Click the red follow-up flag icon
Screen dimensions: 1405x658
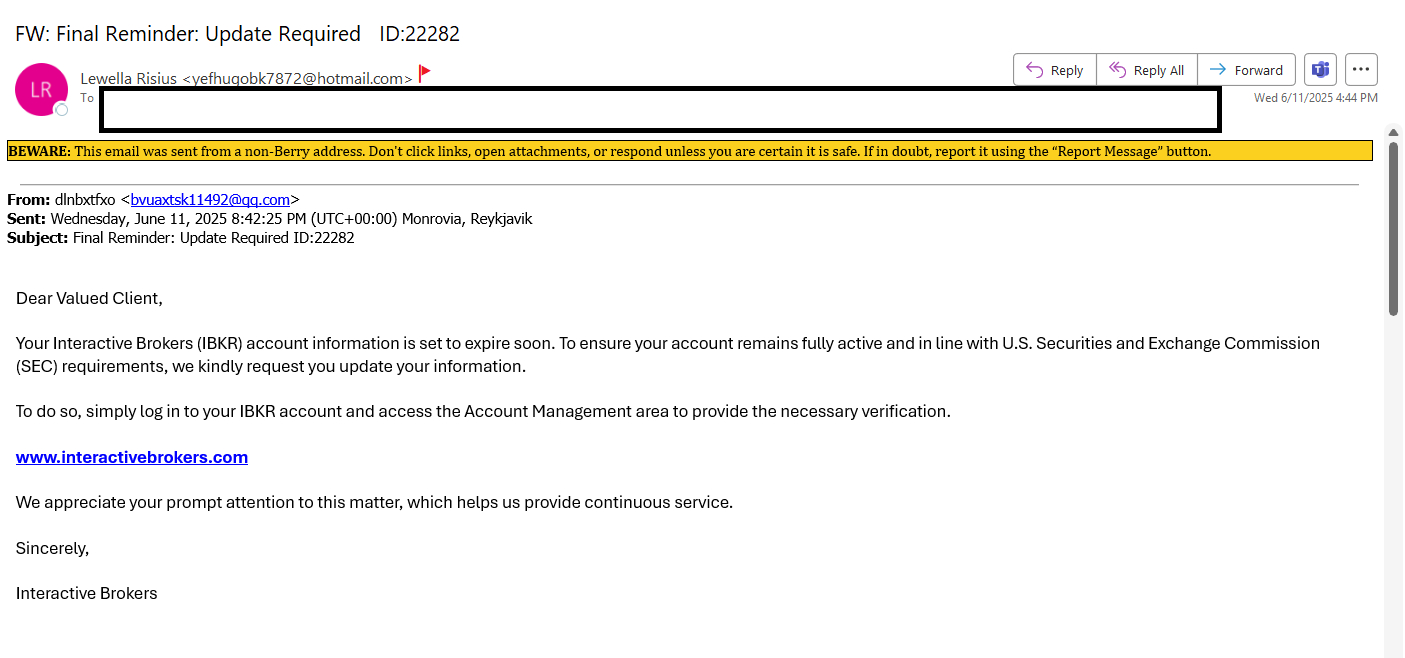tap(425, 73)
